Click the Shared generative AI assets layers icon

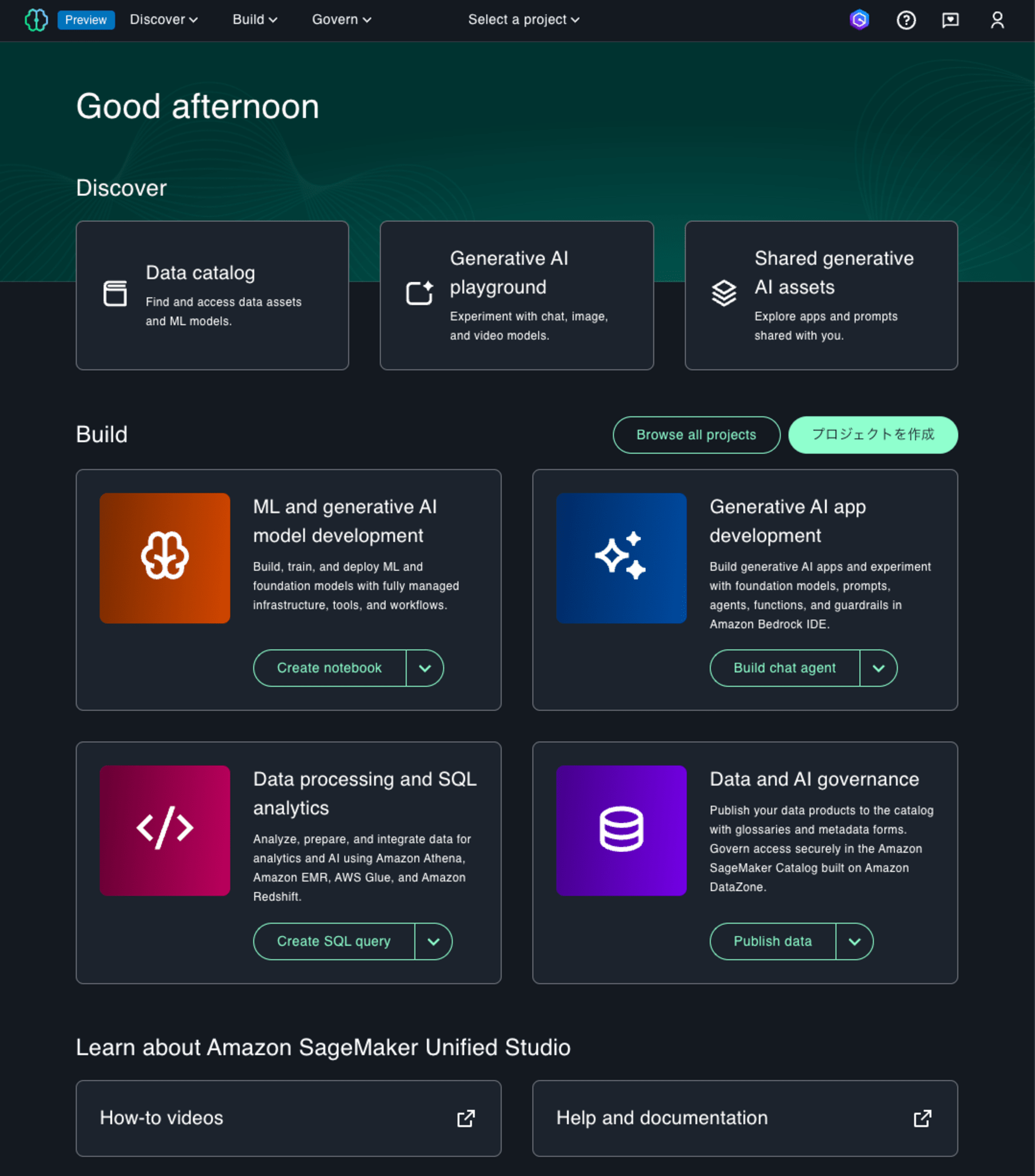pos(724,292)
